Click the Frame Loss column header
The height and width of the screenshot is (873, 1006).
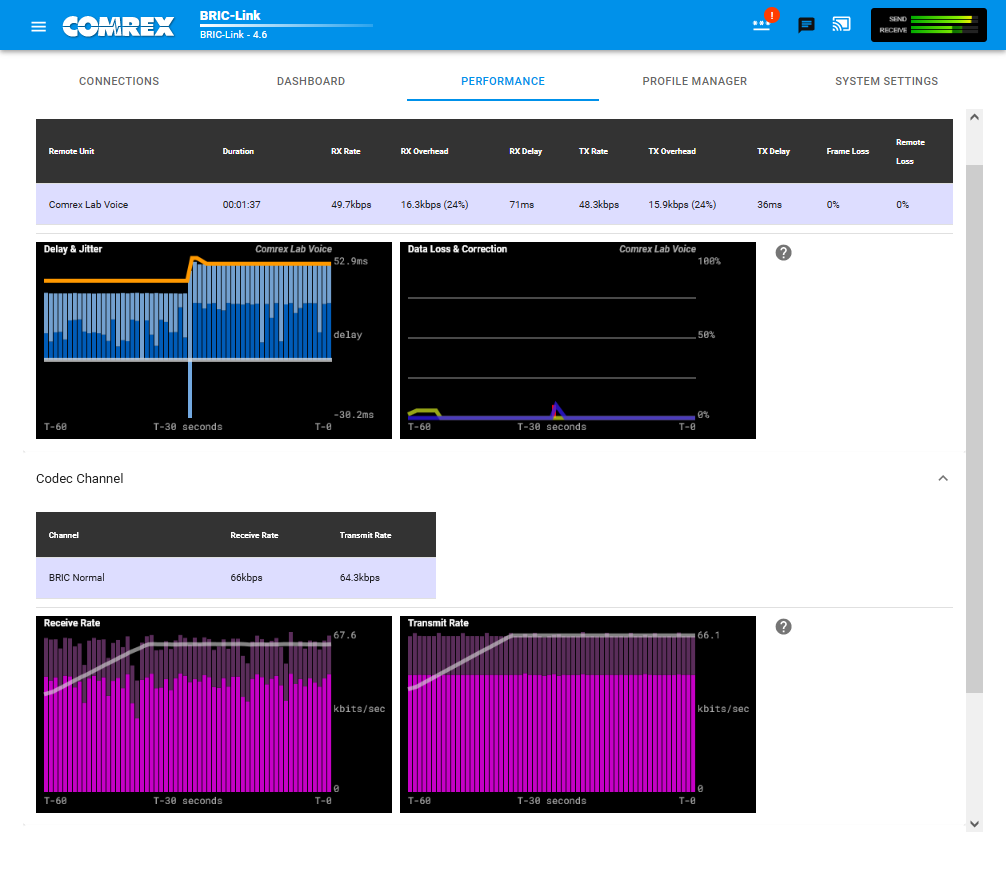pos(848,151)
